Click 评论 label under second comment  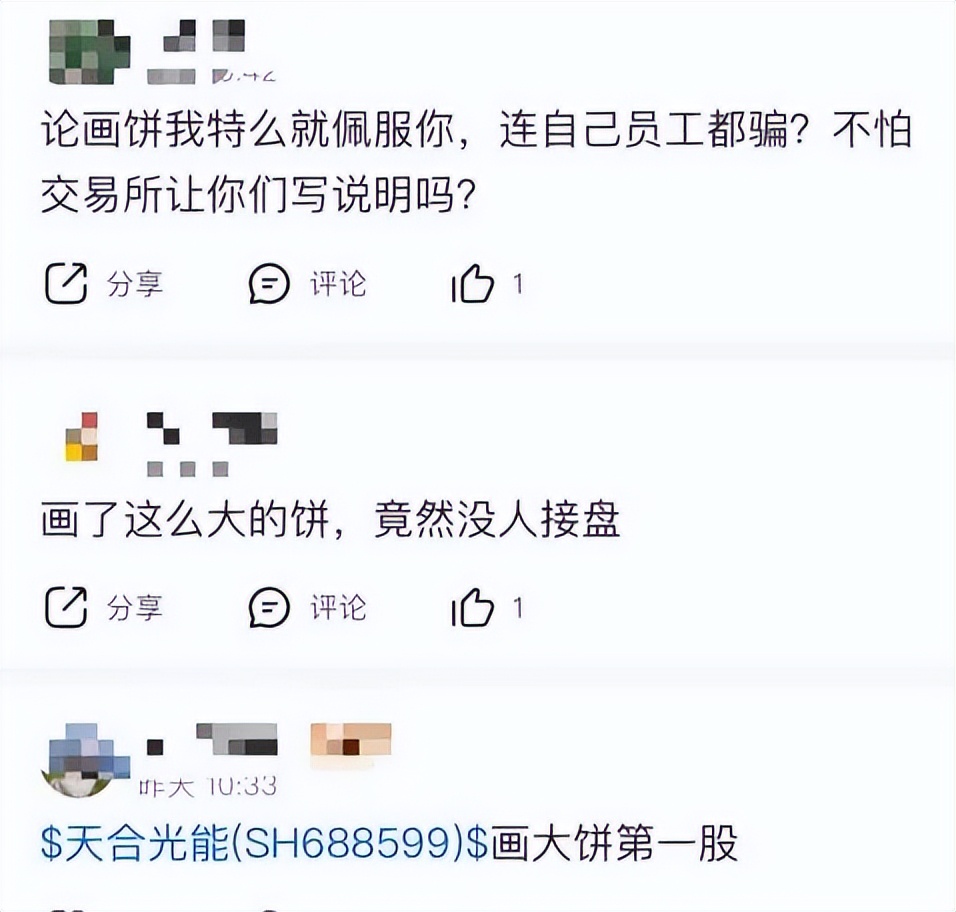coord(338,608)
